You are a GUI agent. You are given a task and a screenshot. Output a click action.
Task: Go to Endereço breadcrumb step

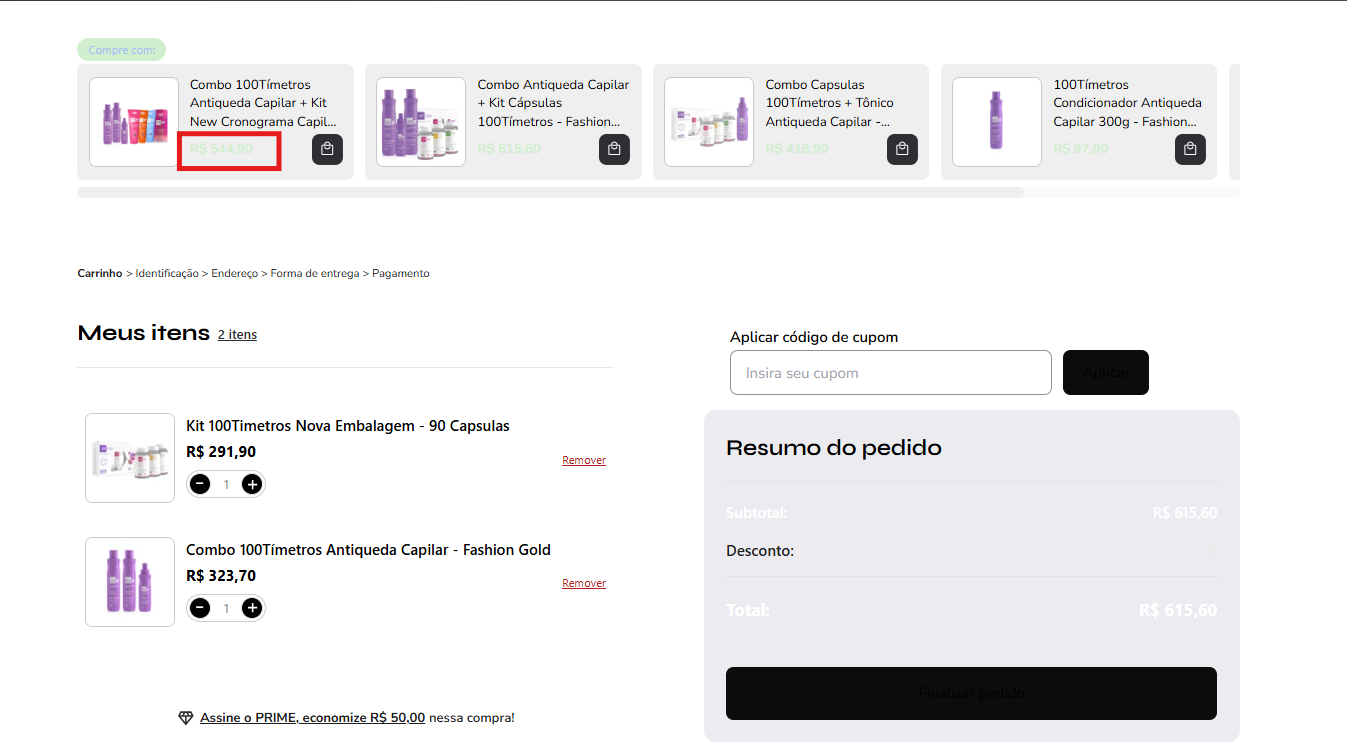[235, 273]
